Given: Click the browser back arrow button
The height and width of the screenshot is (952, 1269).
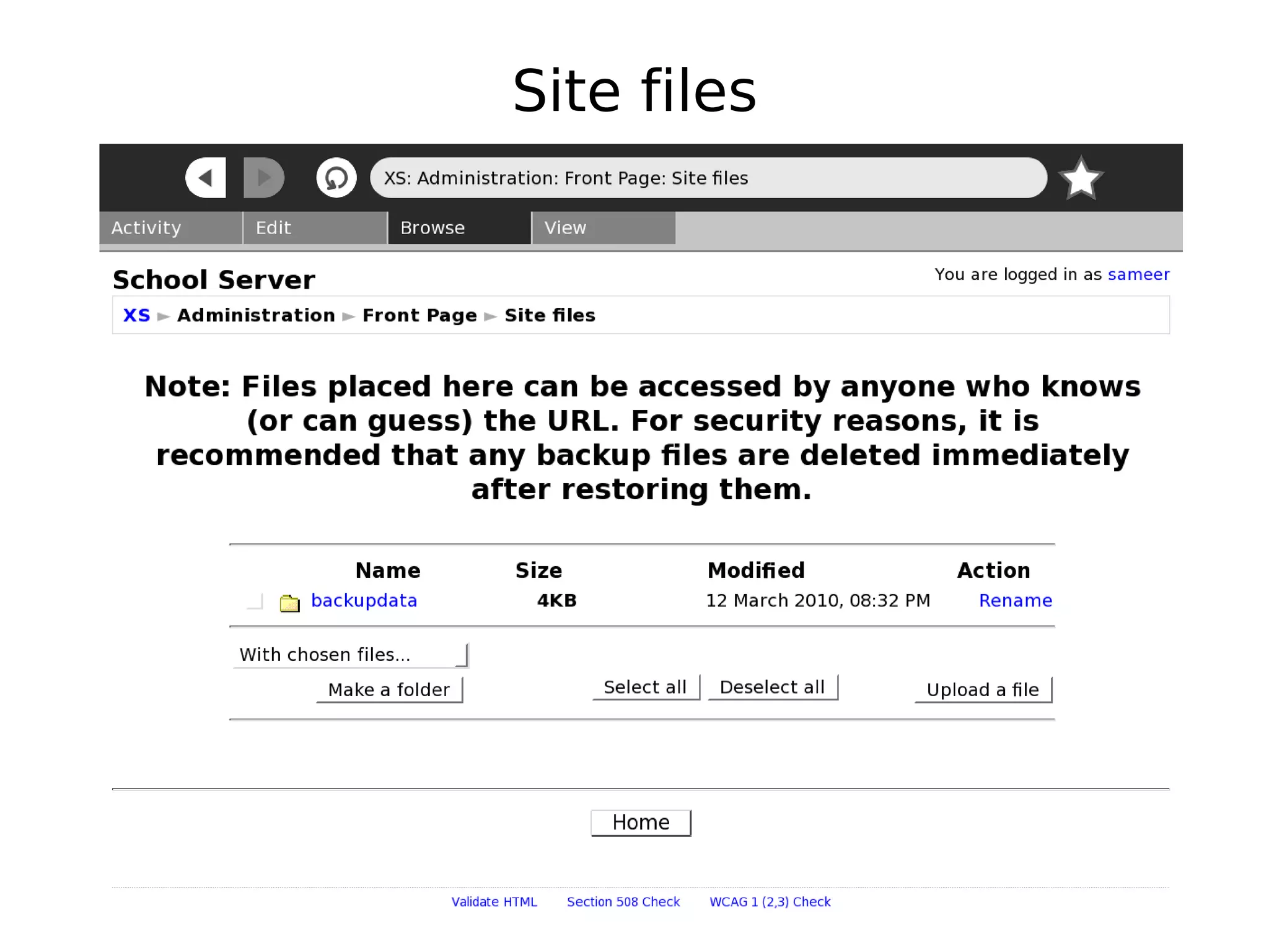Looking at the screenshot, I should tap(206, 178).
